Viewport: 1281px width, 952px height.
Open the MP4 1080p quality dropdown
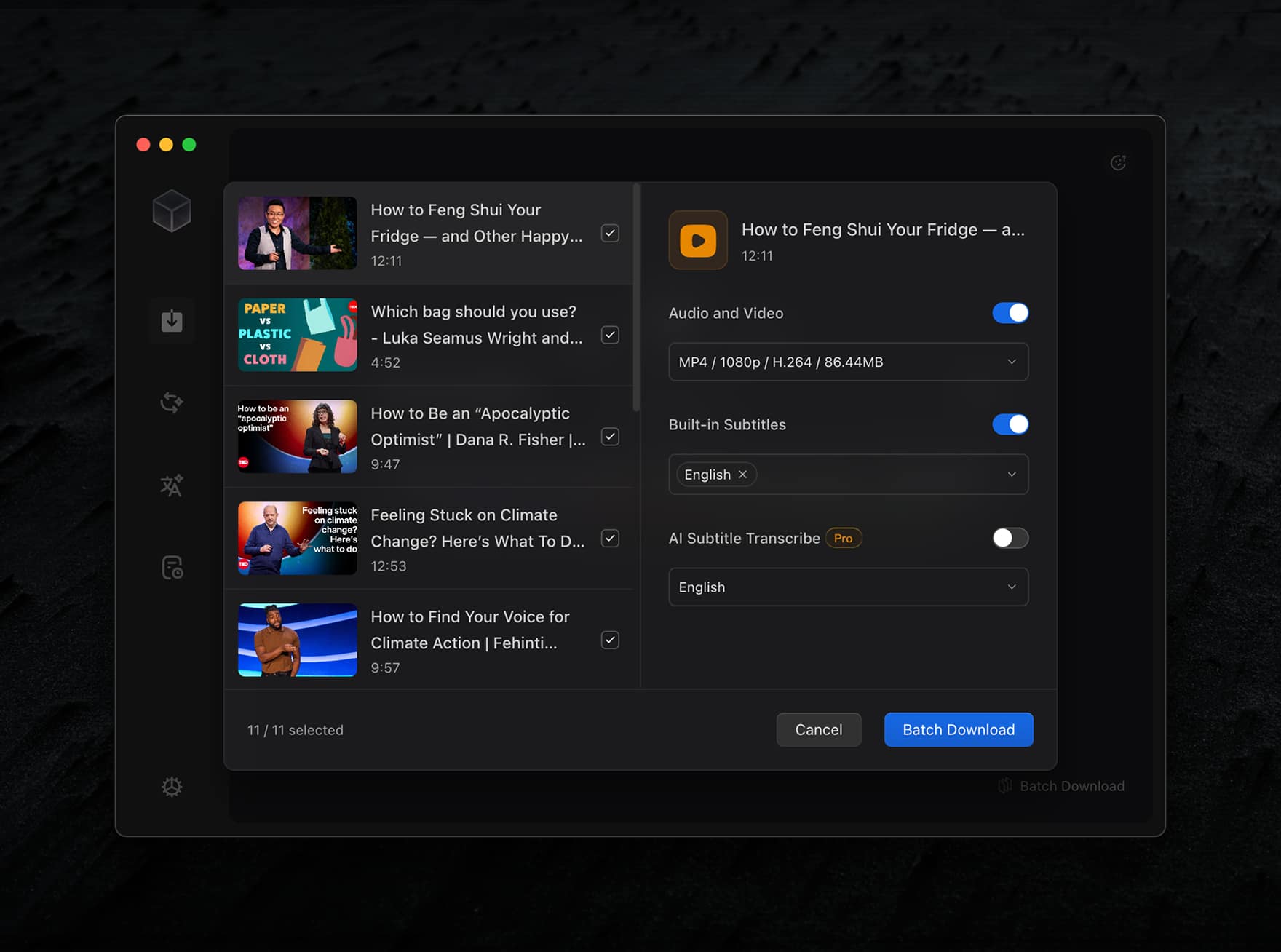848,362
